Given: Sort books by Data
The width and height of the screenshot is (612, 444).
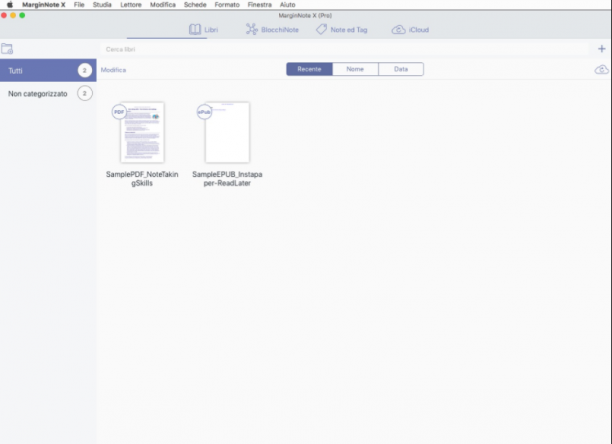Looking at the screenshot, I should 401,69.
